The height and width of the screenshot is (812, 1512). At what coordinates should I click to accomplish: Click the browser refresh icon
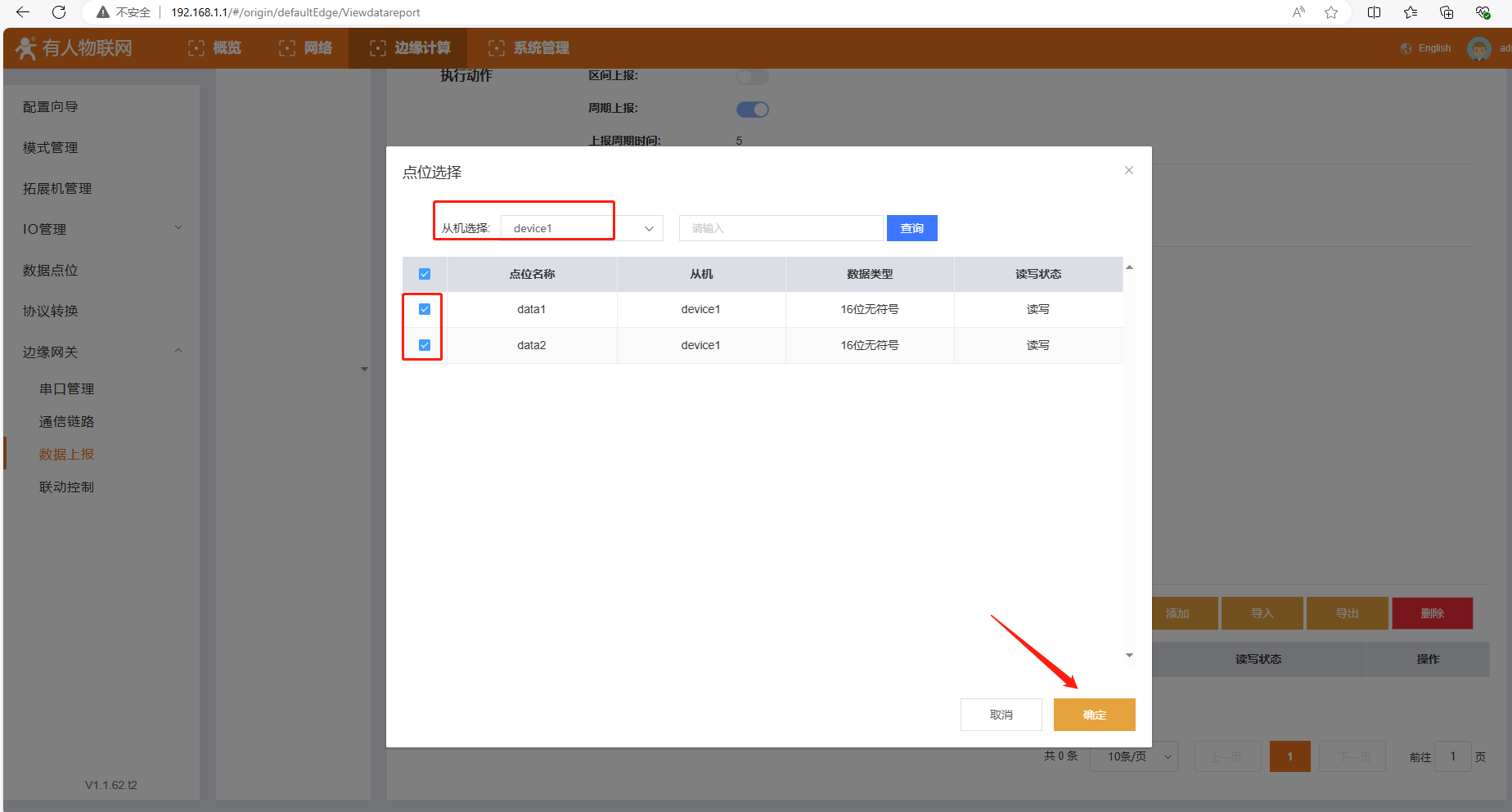click(x=59, y=12)
